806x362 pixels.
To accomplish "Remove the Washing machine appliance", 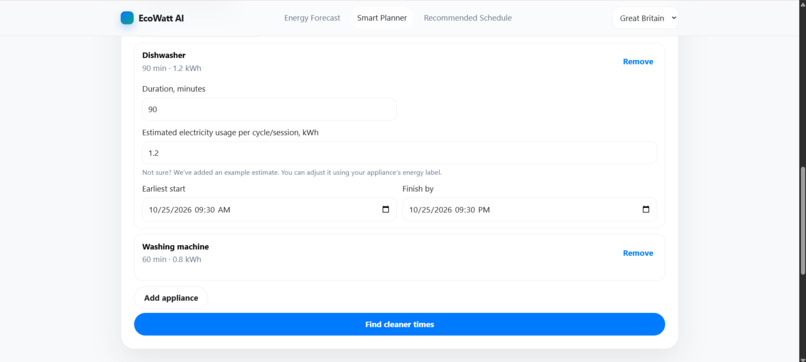I will click(x=638, y=253).
